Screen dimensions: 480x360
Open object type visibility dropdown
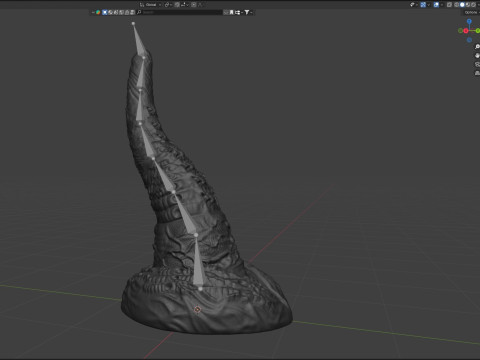pos(413,5)
